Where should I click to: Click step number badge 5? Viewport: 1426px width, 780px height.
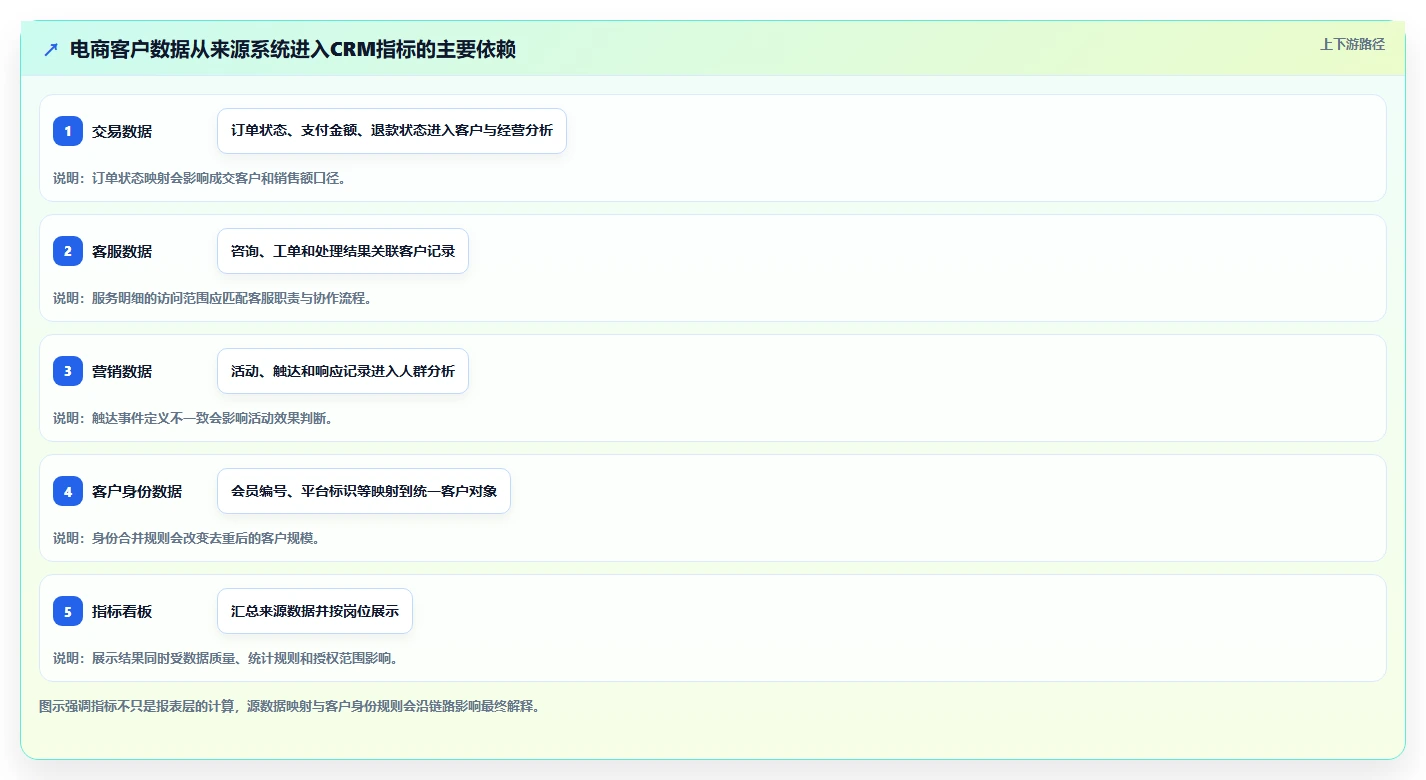[x=68, y=611]
